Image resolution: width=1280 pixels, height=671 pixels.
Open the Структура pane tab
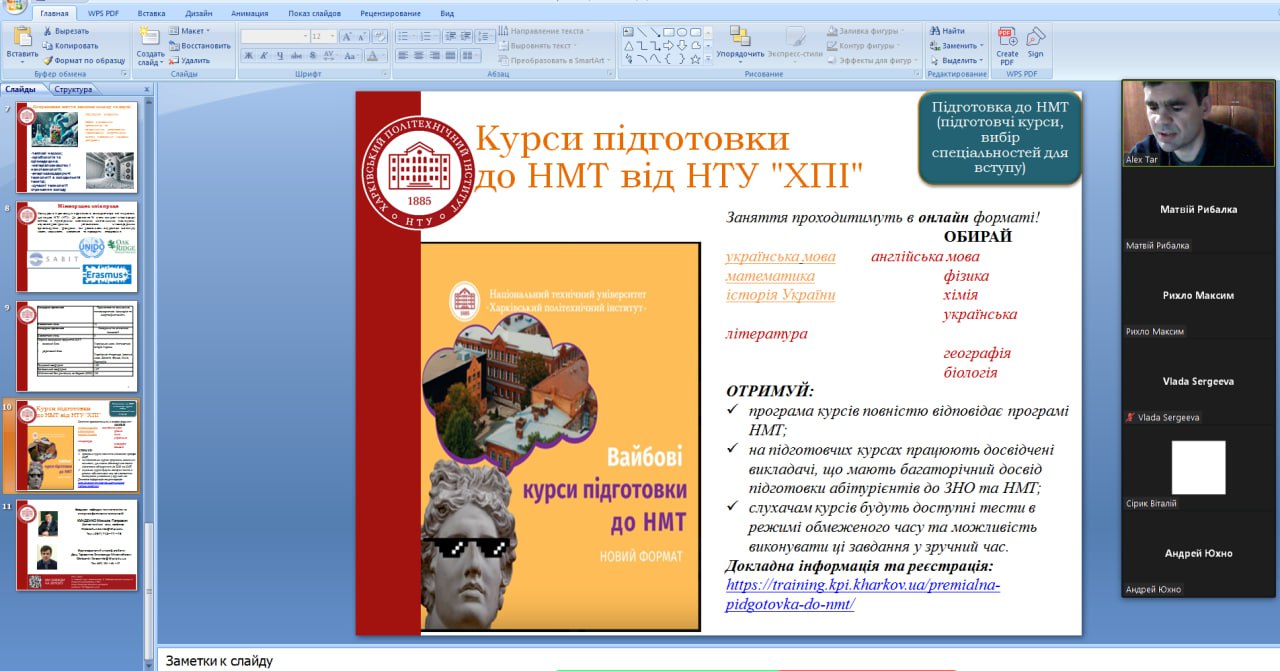[73, 89]
